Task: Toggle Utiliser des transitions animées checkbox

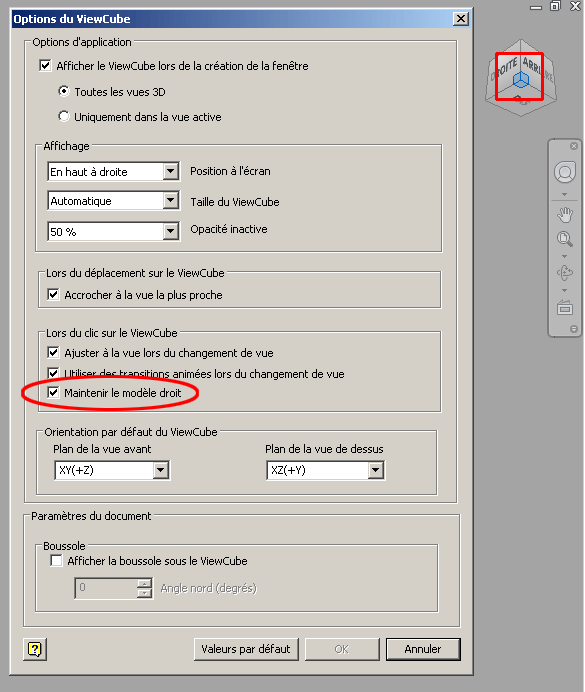Action: [53, 373]
